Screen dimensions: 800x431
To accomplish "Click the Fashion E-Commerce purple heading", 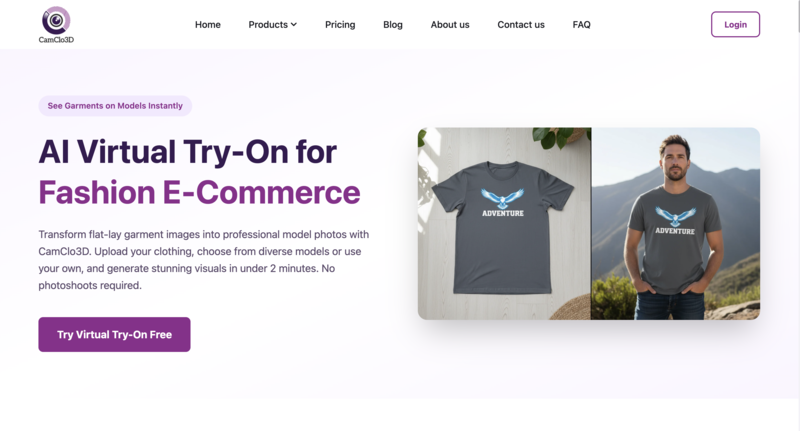I will tap(199, 192).
